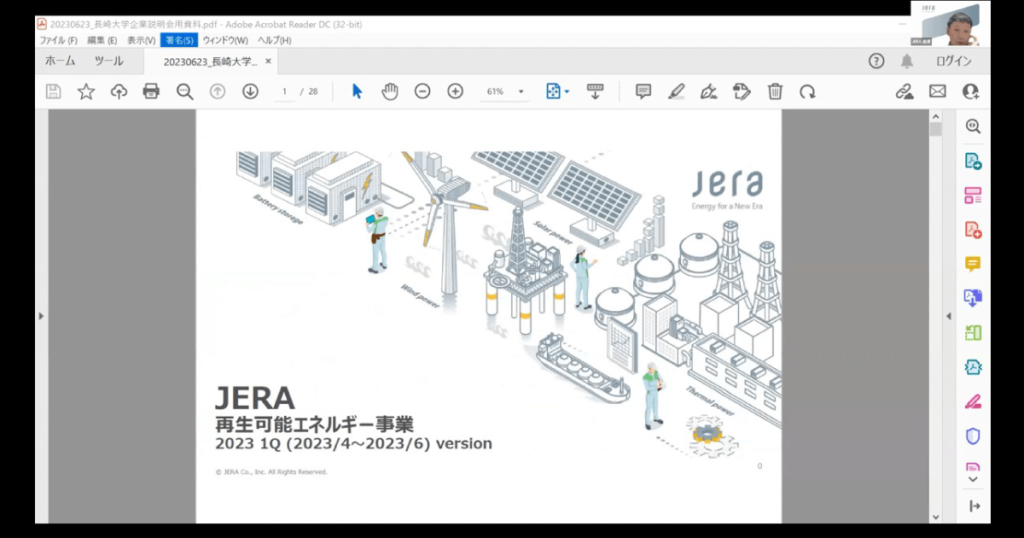The image size is (1024, 538).
Task: Click the trash delete icon
Action: pyautogui.click(x=775, y=91)
